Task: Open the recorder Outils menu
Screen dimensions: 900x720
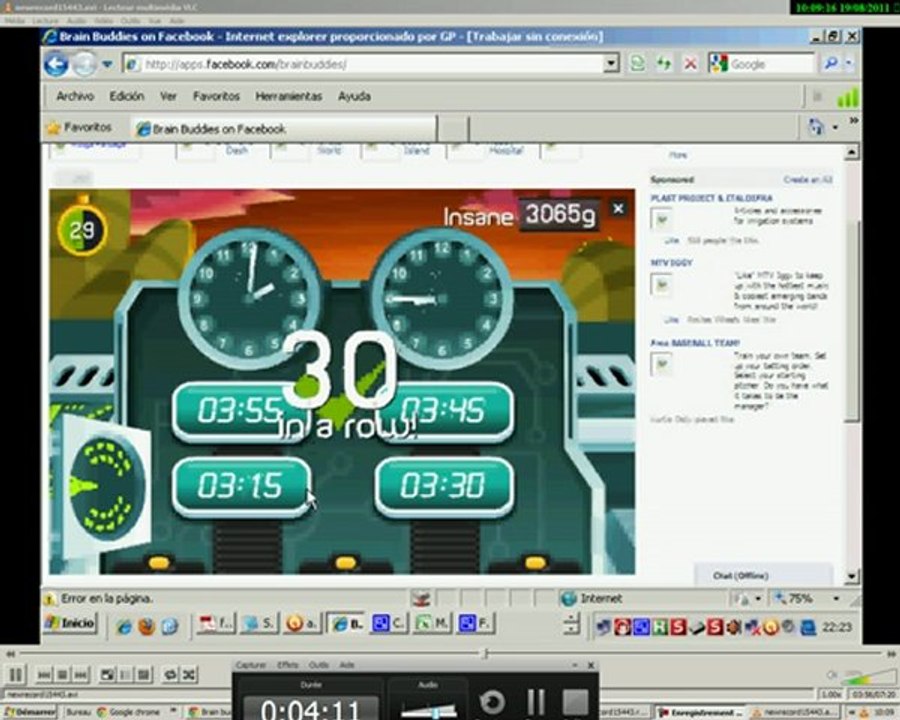Action: point(319,665)
